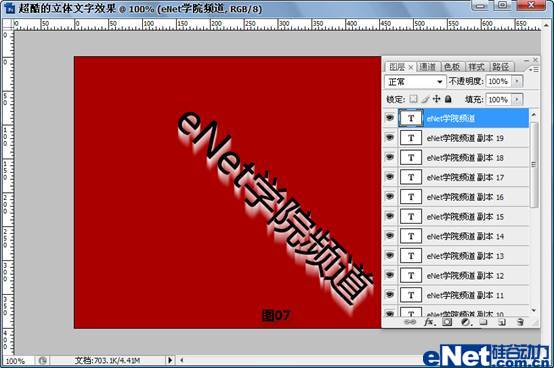Switch to the 样式 tab
The height and width of the screenshot is (368, 554).
[x=476, y=67]
